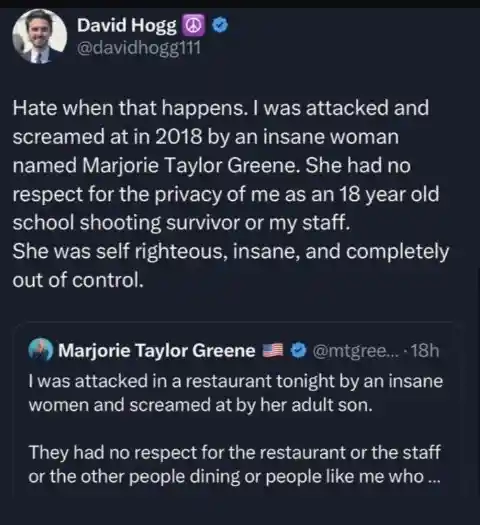The height and width of the screenshot is (525, 480).
Task: Click David Hogg's blue verified checkmark
Action: [220, 25]
